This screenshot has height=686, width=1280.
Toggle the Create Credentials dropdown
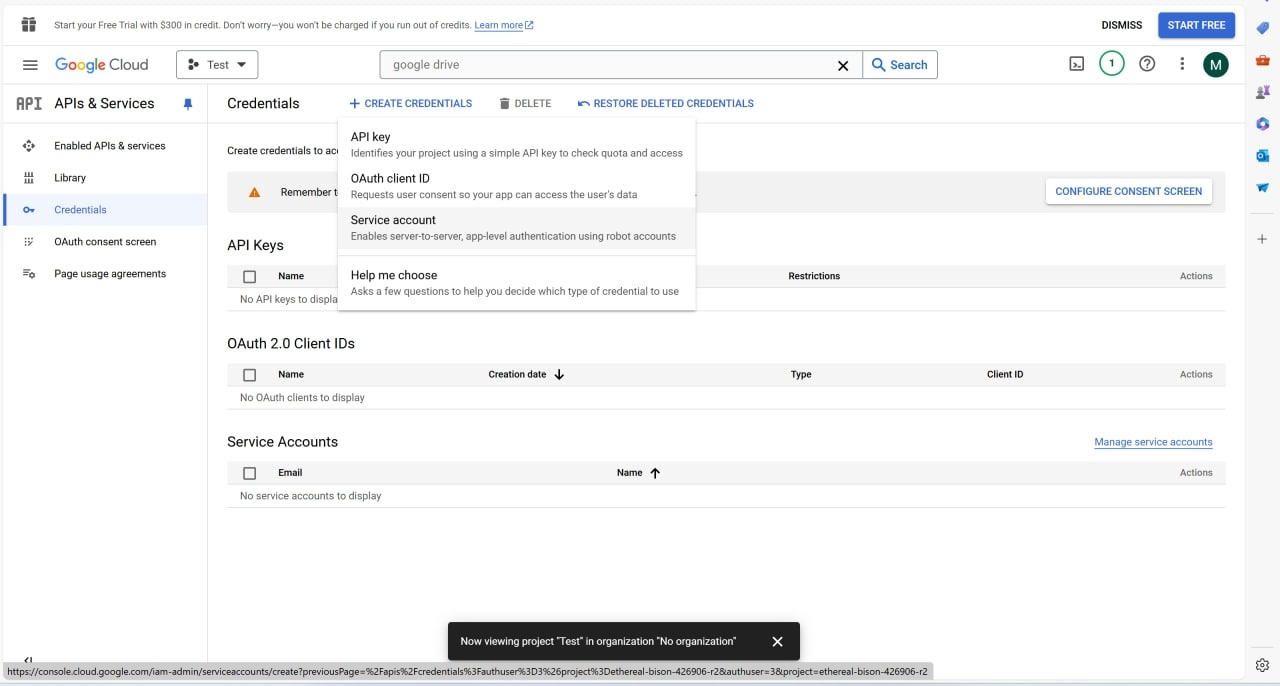click(410, 103)
